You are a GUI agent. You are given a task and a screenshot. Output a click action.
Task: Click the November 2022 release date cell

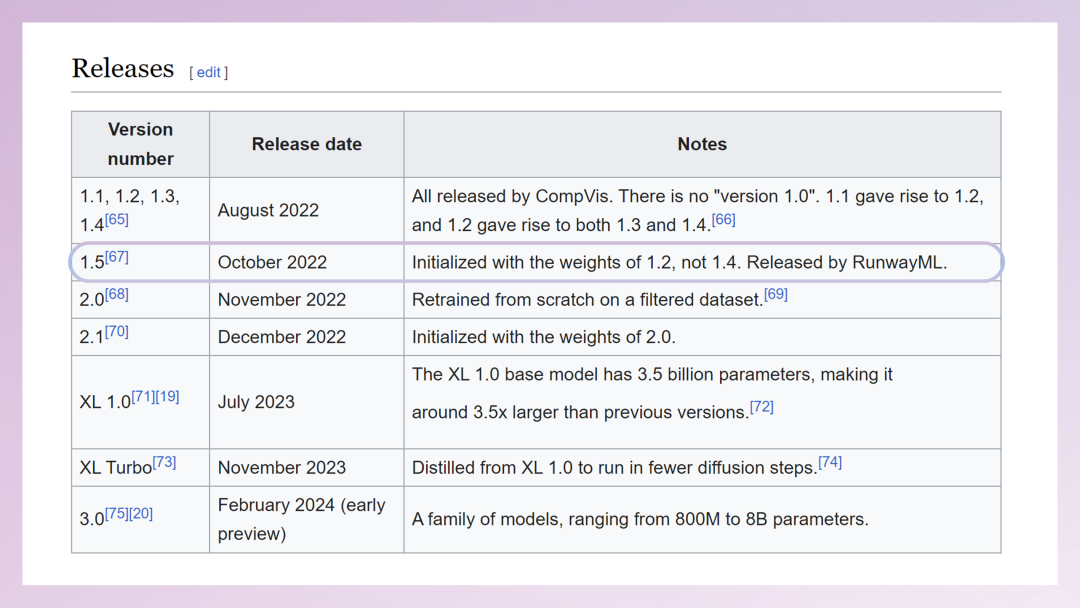(307, 300)
